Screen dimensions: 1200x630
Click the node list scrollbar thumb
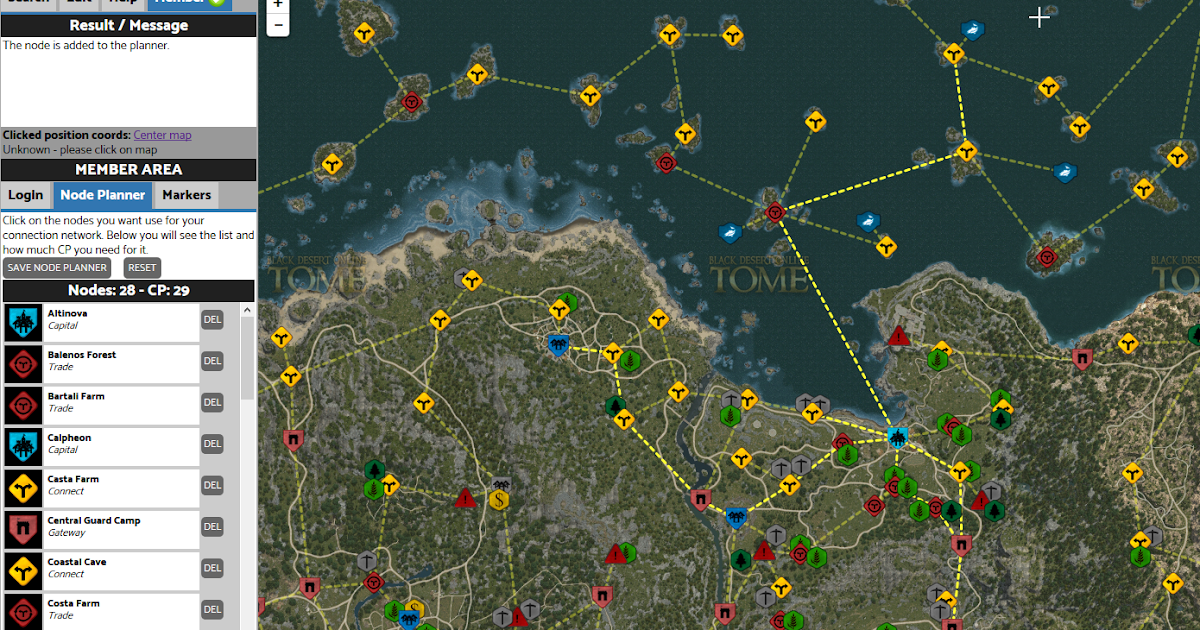coord(248,360)
